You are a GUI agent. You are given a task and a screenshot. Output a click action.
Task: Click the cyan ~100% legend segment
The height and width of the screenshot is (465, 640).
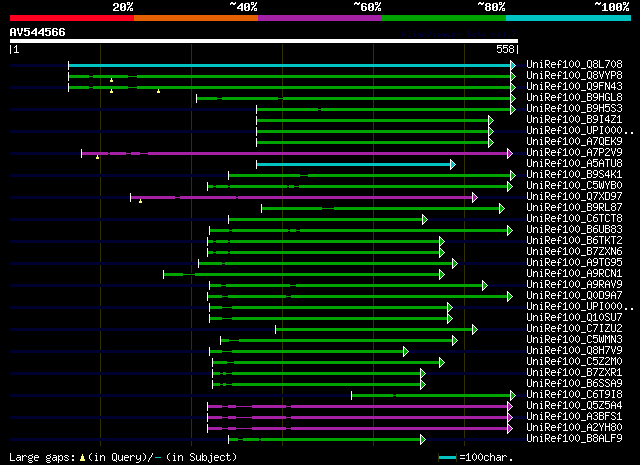point(568,18)
